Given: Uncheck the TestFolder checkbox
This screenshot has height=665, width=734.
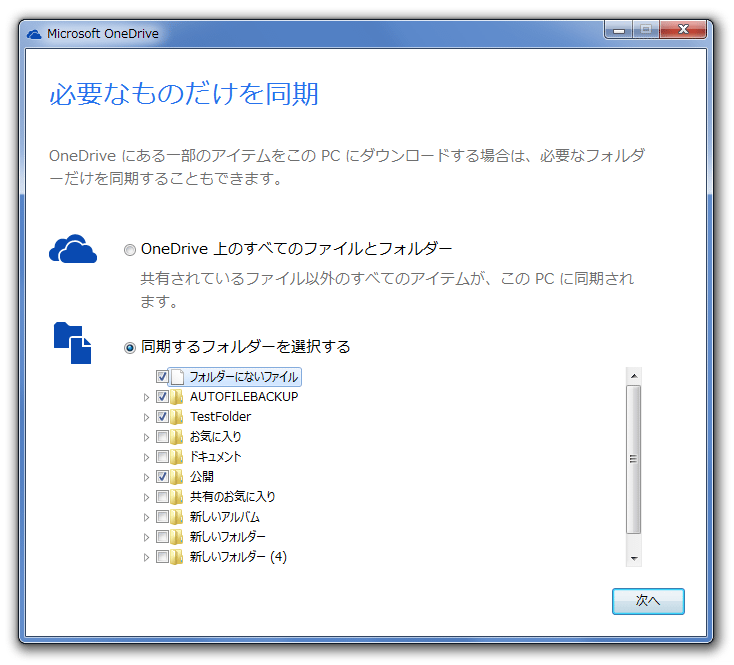Looking at the screenshot, I should click(x=162, y=416).
